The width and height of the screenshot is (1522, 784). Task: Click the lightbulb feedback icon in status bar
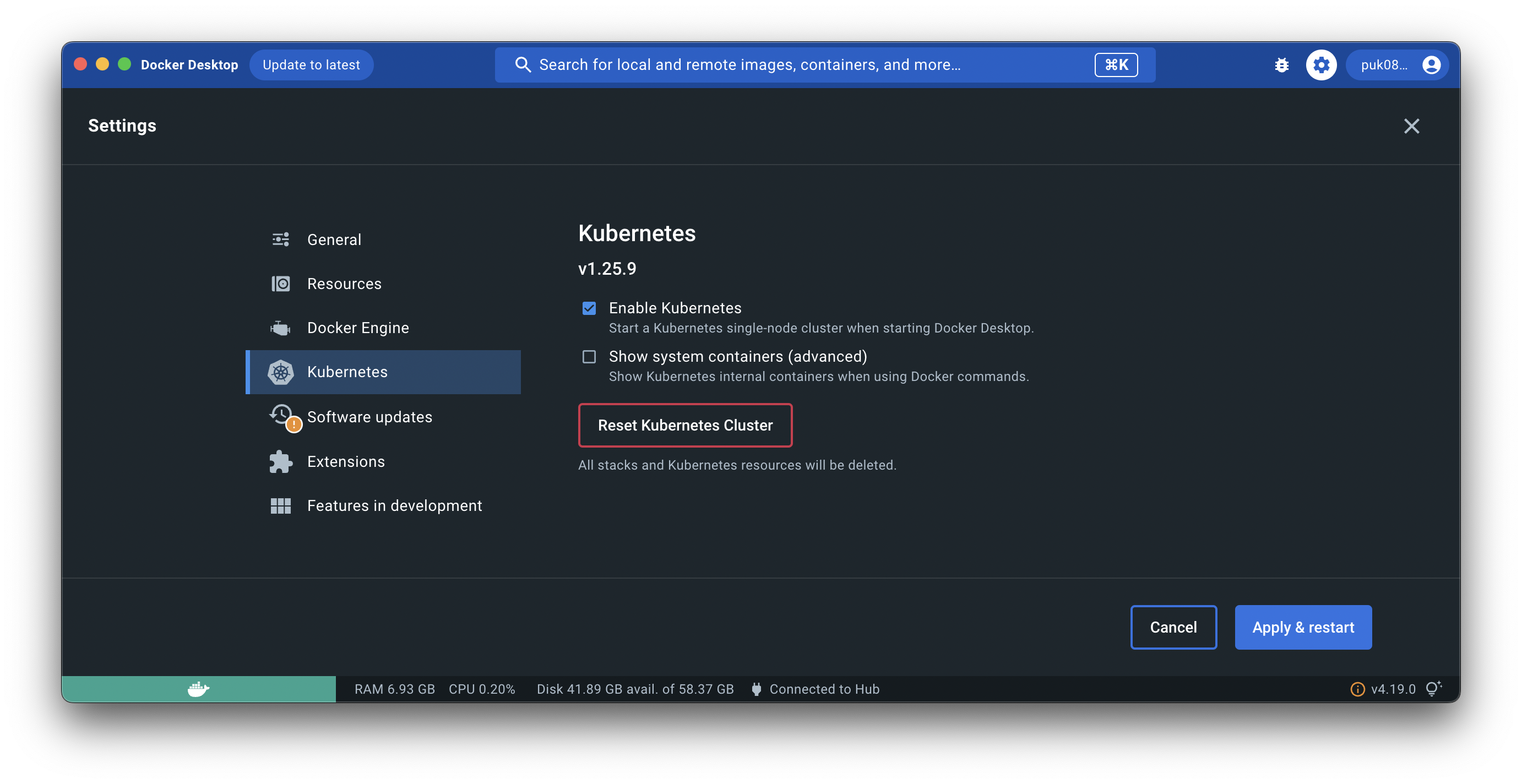pos(1433,689)
